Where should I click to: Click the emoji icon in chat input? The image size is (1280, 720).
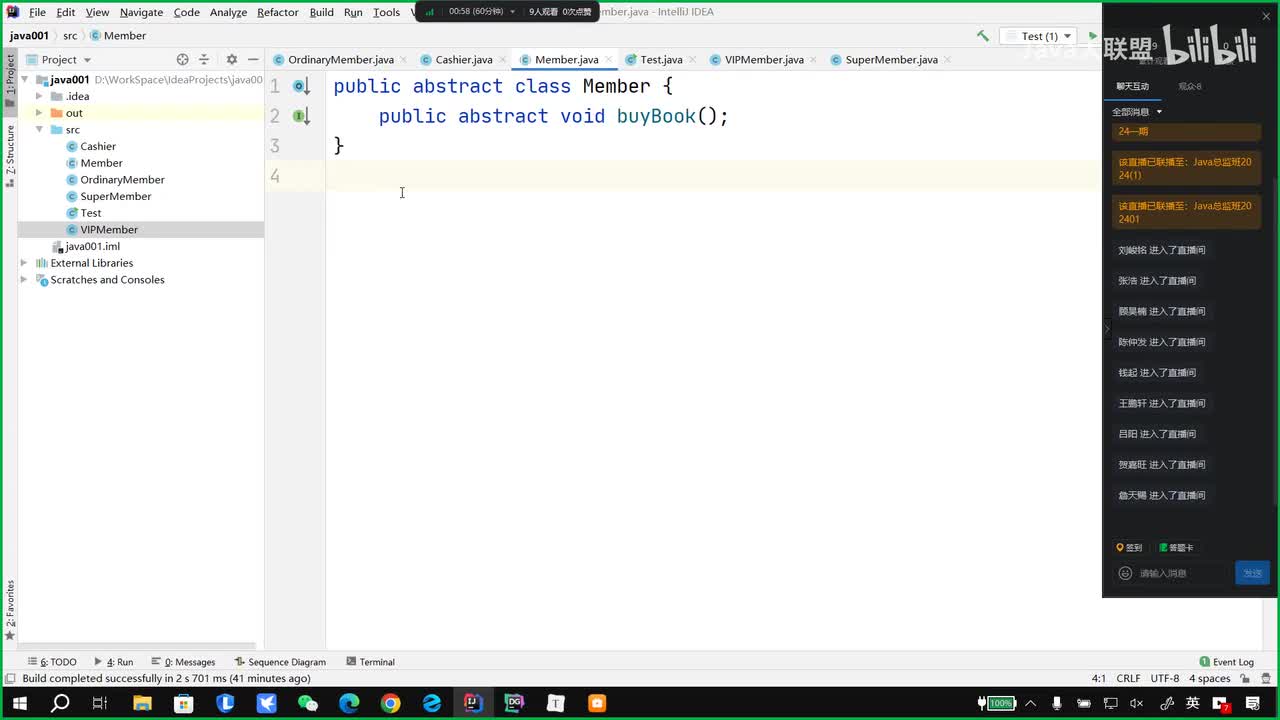pyautogui.click(x=1125, y=573)
